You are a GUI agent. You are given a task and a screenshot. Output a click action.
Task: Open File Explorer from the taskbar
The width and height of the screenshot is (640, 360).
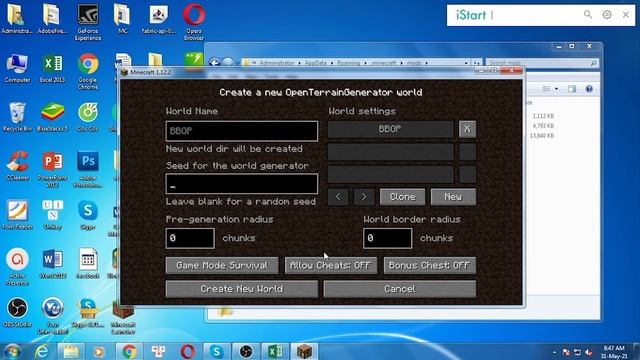click(70, 352)
